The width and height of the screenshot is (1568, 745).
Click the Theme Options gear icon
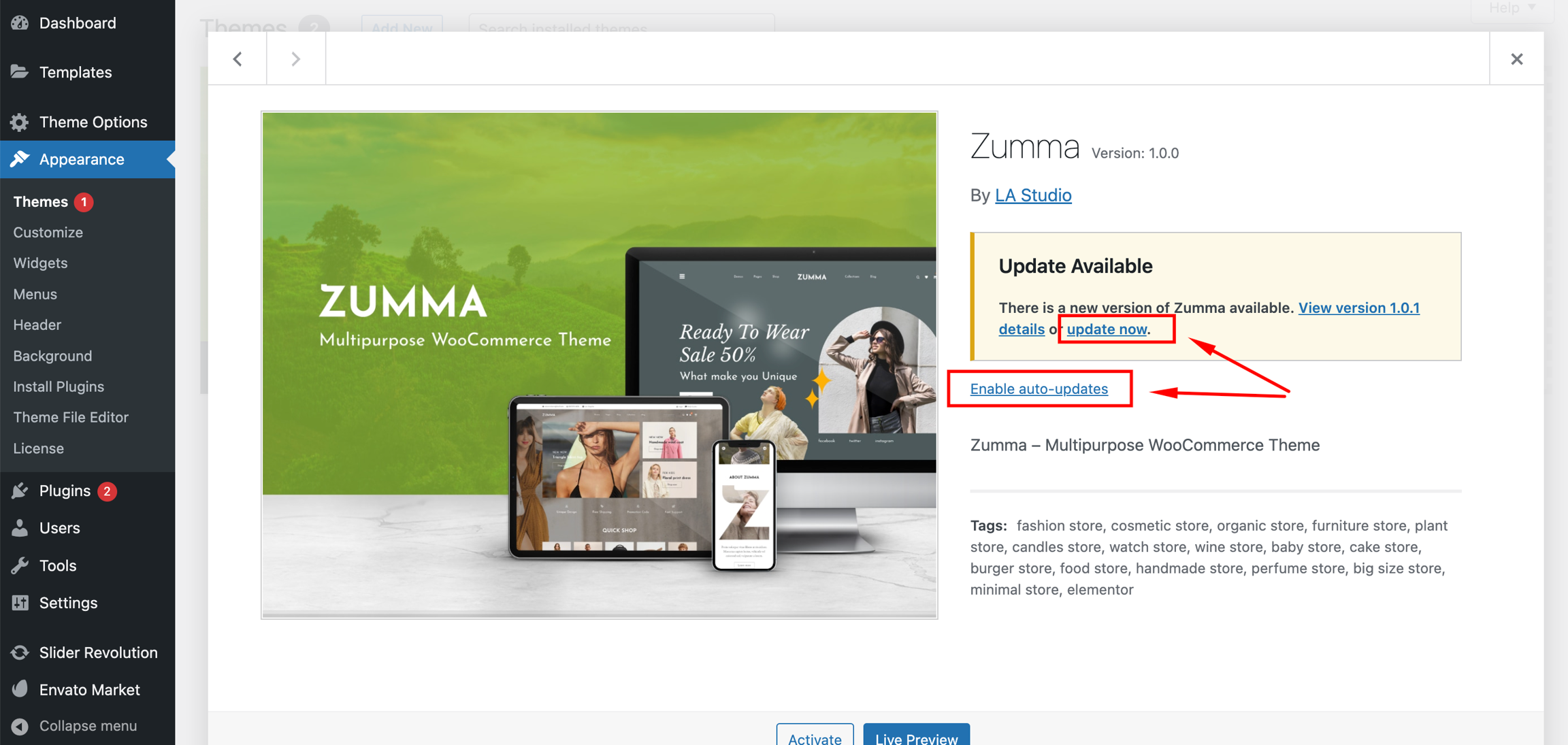(x=20, y=122)
